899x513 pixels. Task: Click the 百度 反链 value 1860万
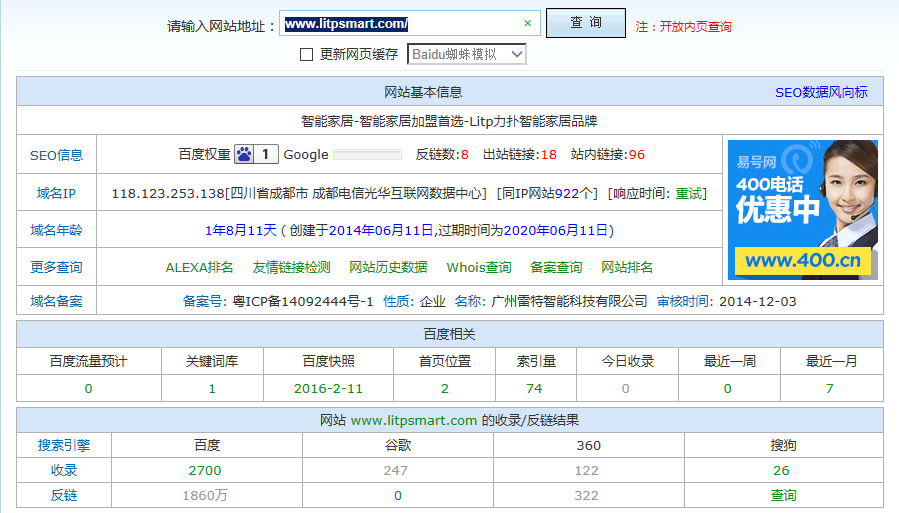tap(205, 496)
